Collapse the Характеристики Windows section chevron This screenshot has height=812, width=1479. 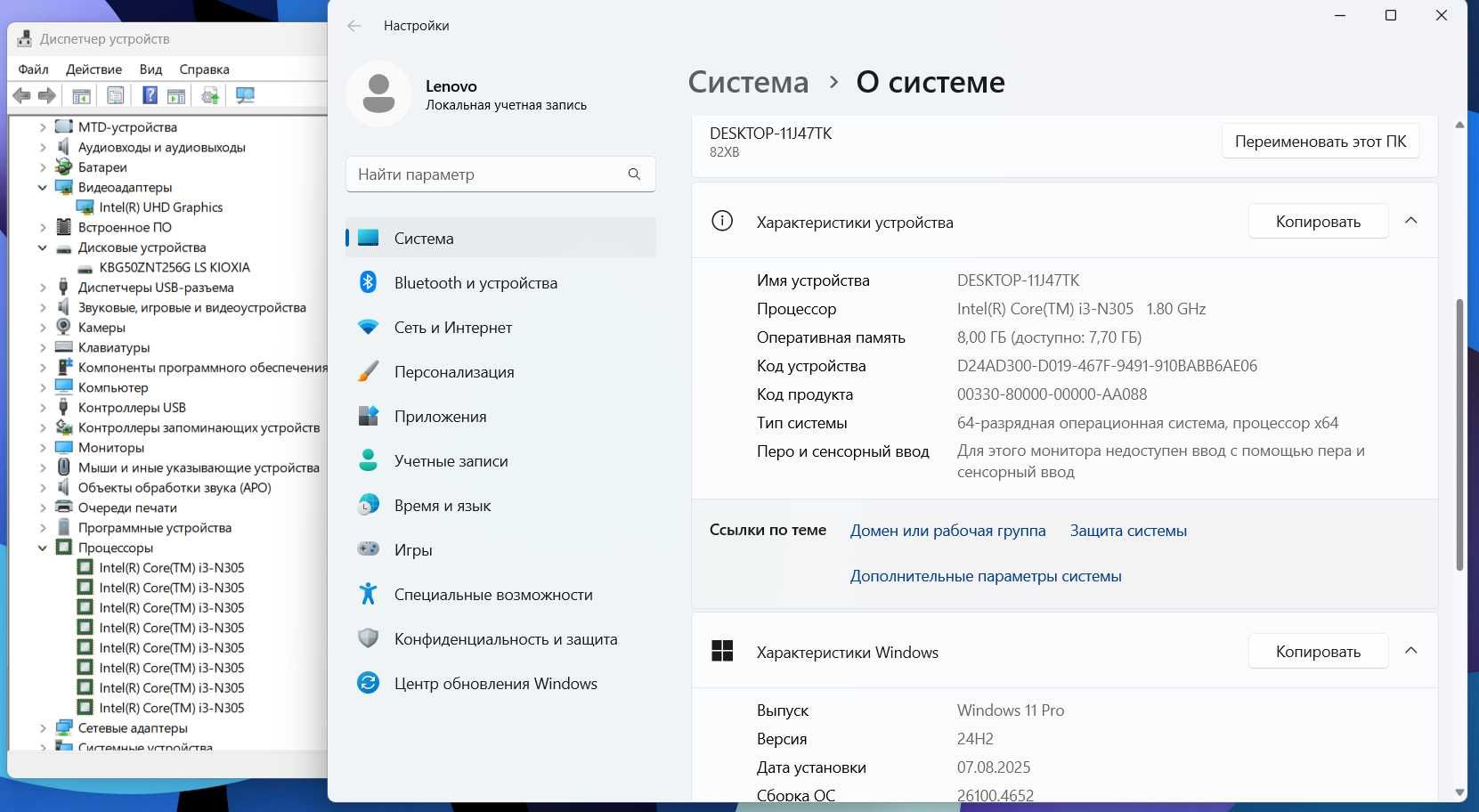pos(1411,651)
